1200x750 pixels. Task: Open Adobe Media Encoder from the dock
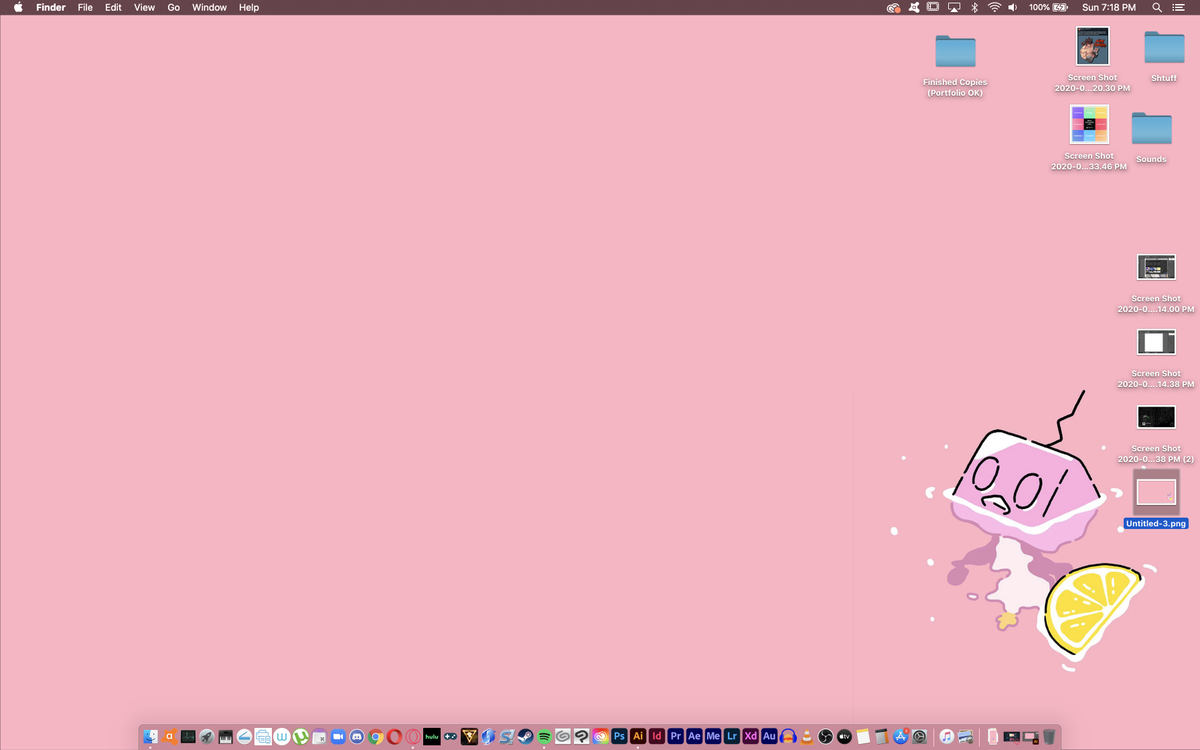click(713, 737)
